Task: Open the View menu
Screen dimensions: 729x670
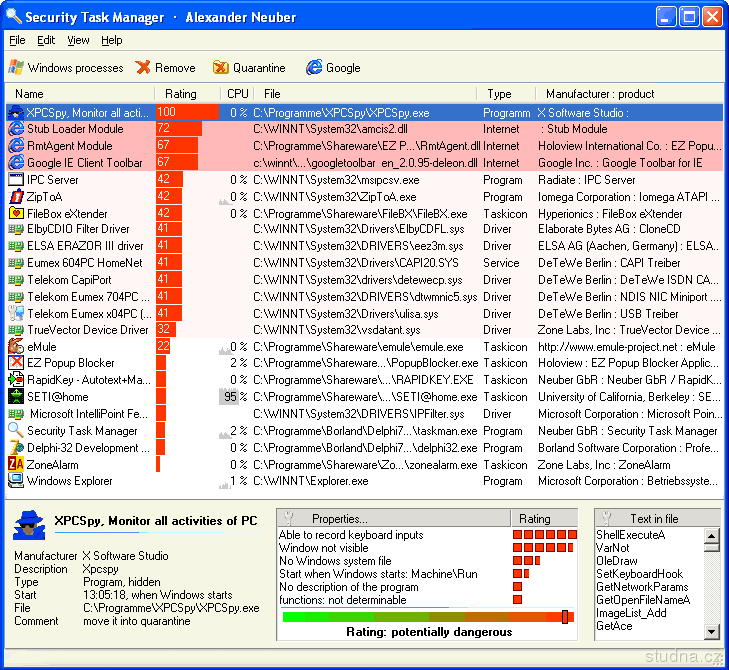Action: click(x=78, y=40)
